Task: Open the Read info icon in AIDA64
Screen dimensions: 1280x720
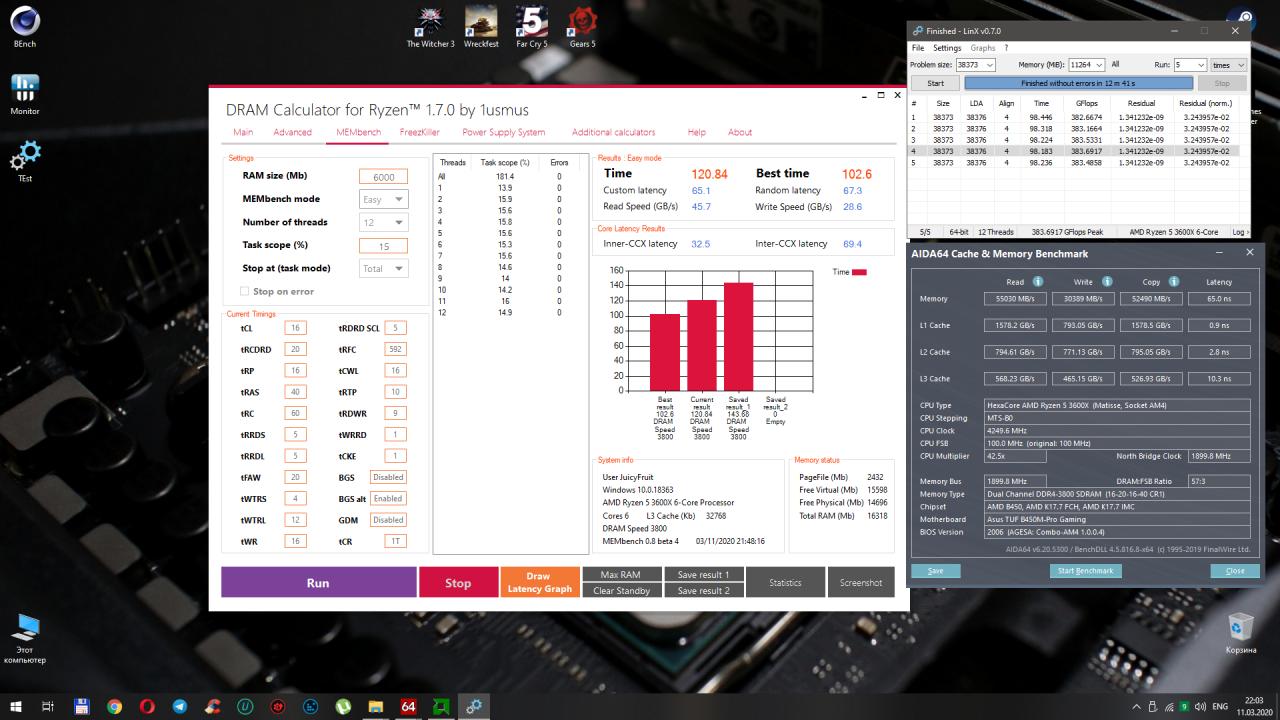Action: click(1038, 282)
